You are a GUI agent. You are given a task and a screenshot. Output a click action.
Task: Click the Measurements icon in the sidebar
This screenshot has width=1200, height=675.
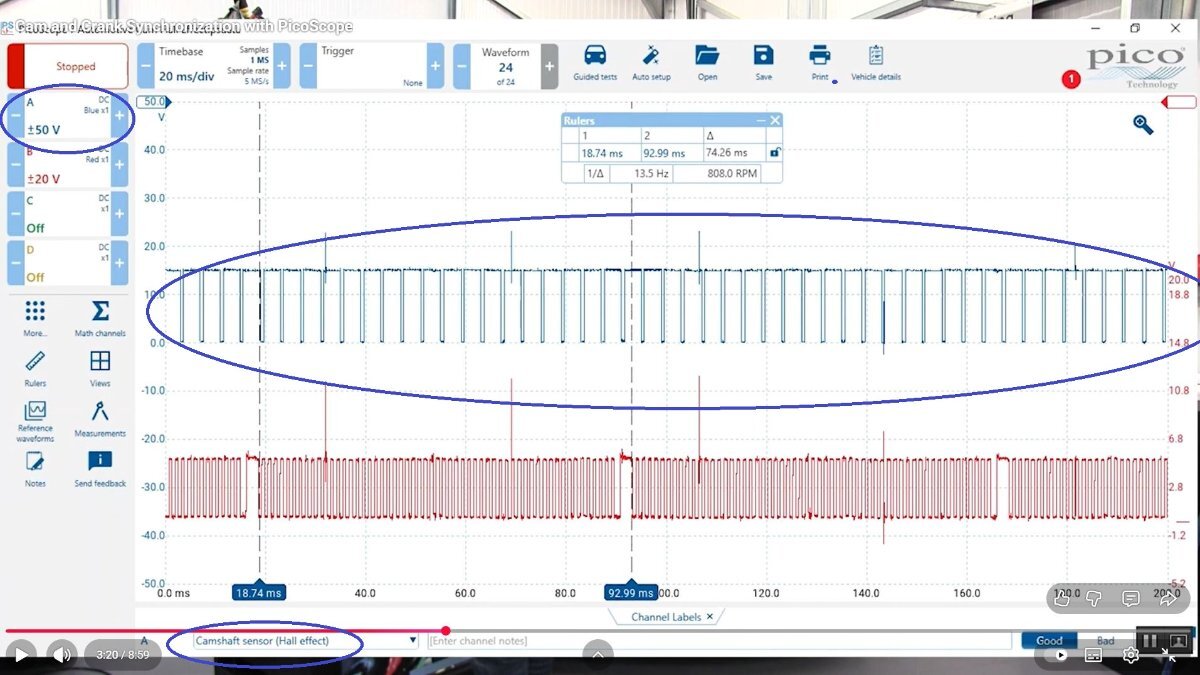pos(100,412)
